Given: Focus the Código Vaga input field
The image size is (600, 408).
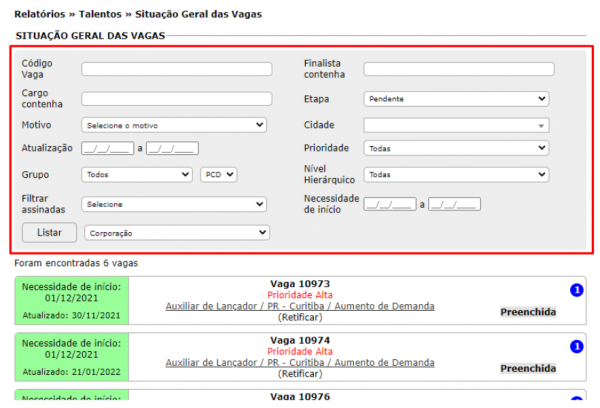Looking at the screenshot, I should tap(176, 69).
